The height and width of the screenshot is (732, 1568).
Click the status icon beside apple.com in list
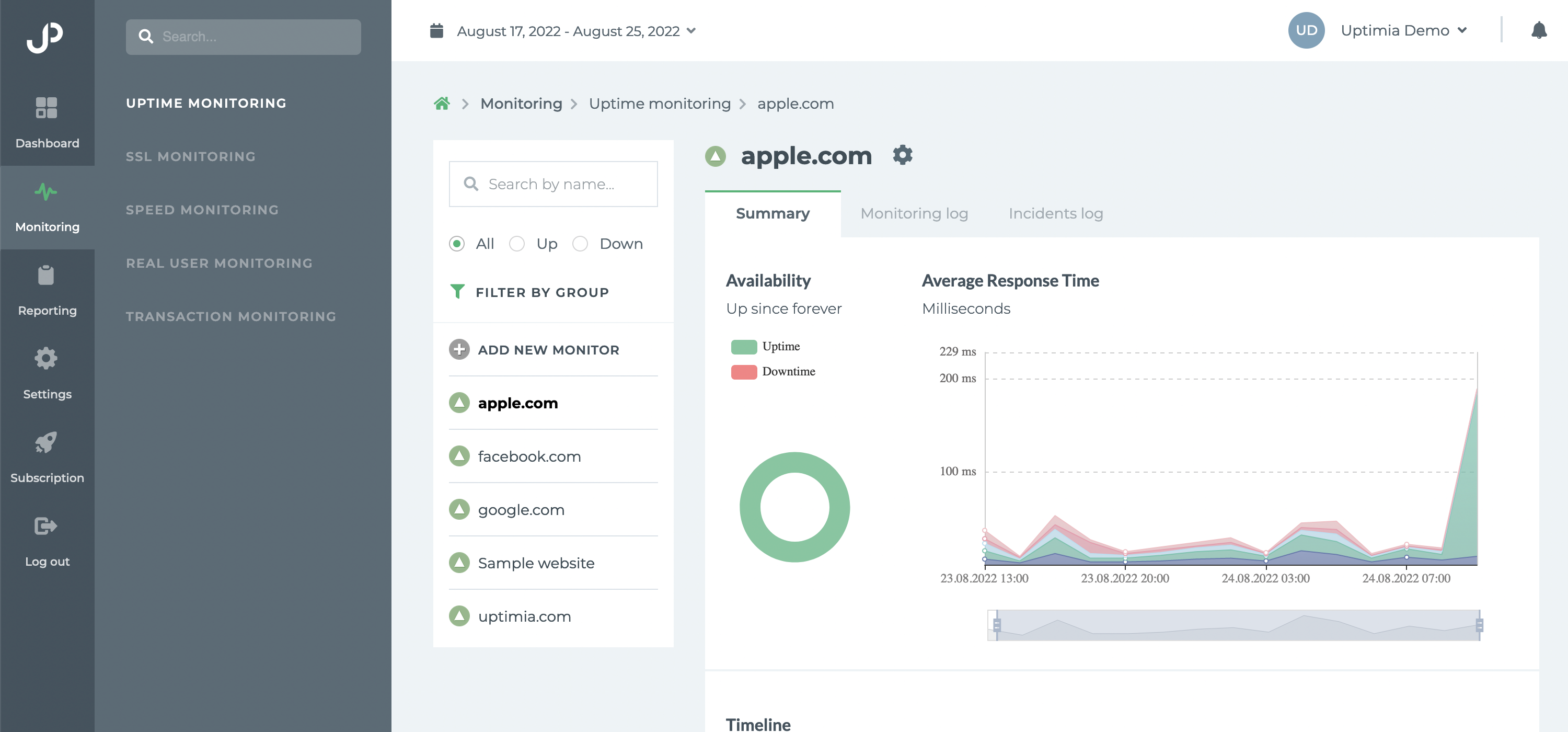coord(459,403)
